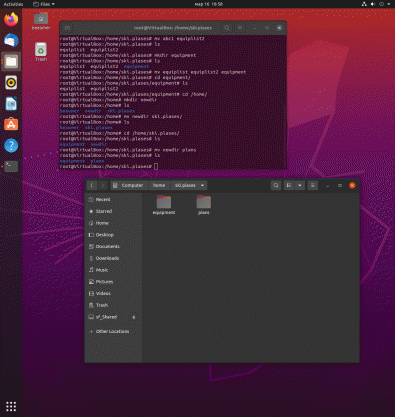Screen dimensions: 395x417
Task: Open Activities overview
Action: point(13,4)
